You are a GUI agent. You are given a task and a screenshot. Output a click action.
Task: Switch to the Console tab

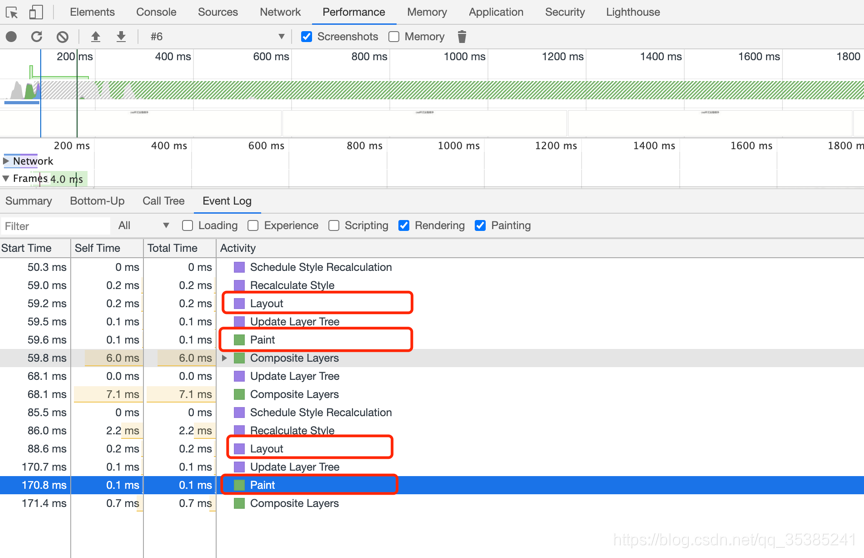click(156, 12)
